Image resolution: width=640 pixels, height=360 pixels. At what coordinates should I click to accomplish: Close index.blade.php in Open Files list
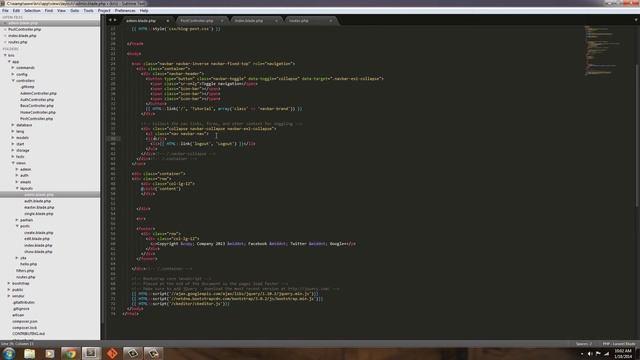click(5, 36)
